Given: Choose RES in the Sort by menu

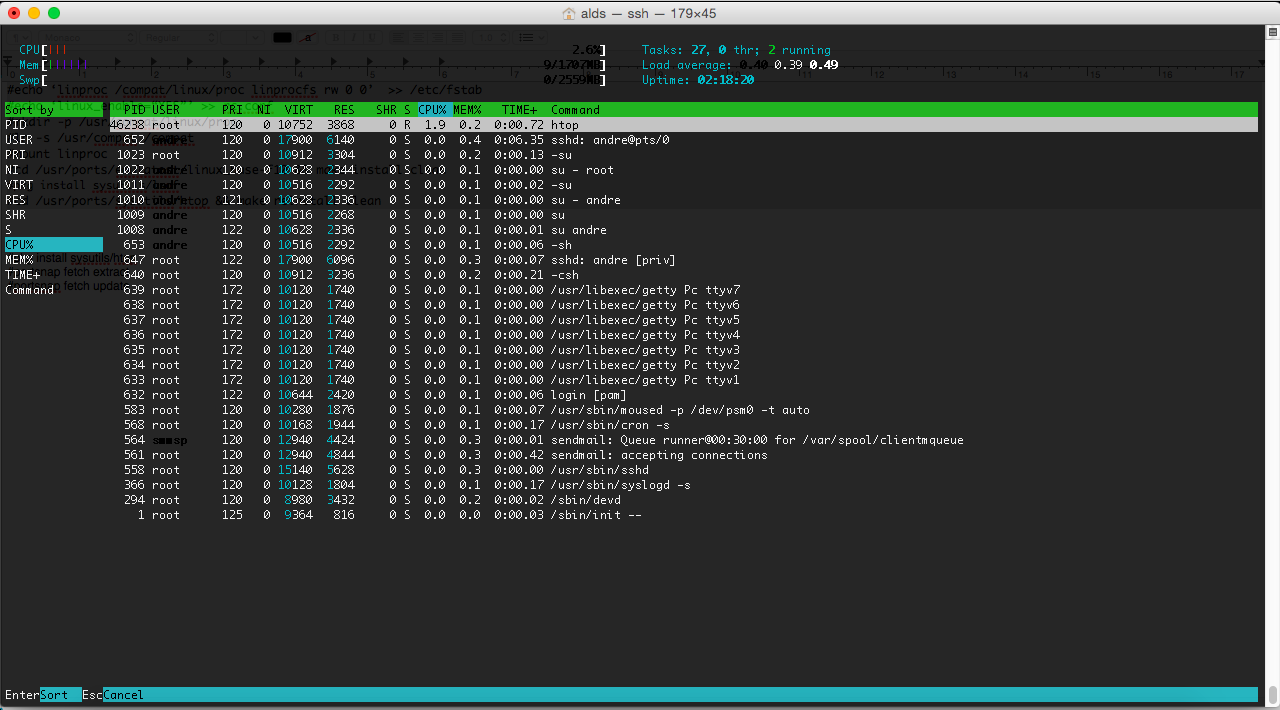Looking at the screenshot, I should point(25,200).
